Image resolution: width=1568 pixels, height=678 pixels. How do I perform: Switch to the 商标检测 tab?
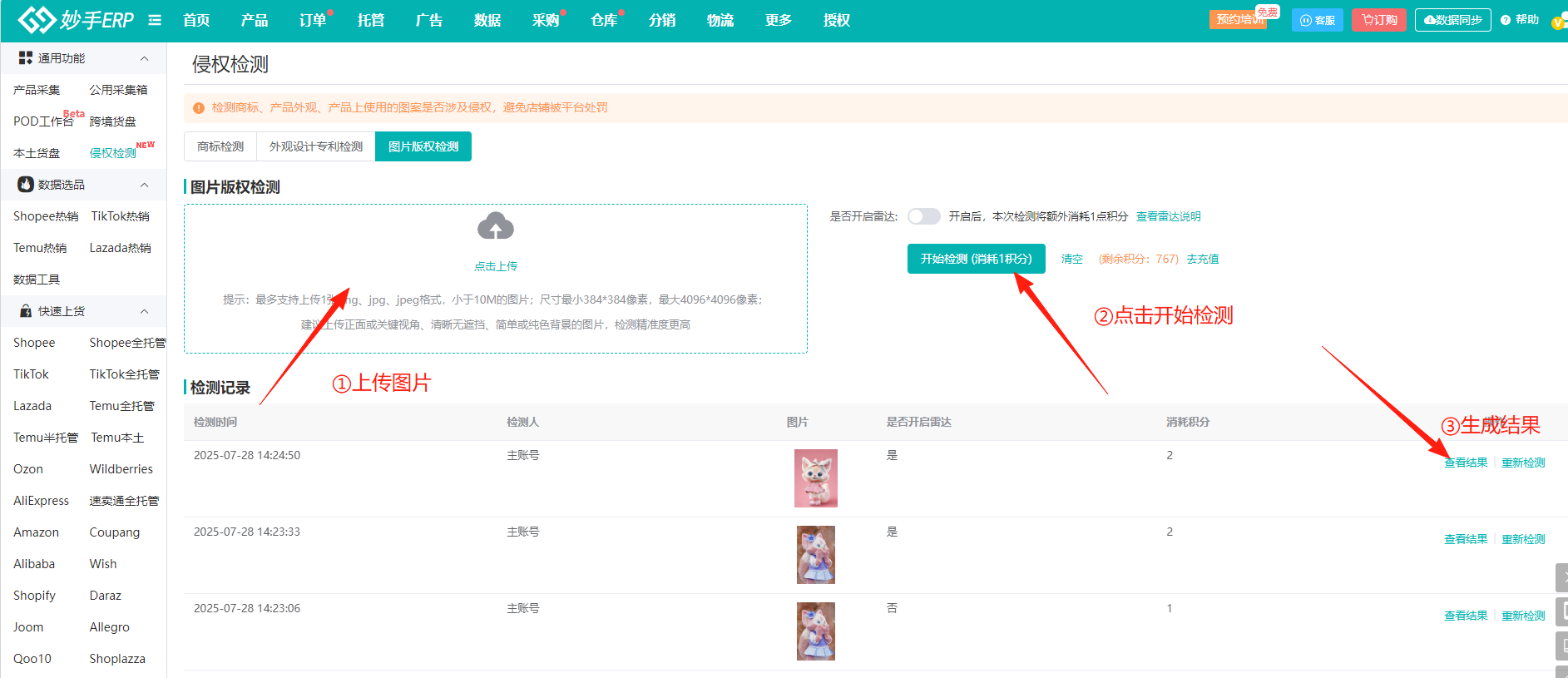click(x=220, y=146)
